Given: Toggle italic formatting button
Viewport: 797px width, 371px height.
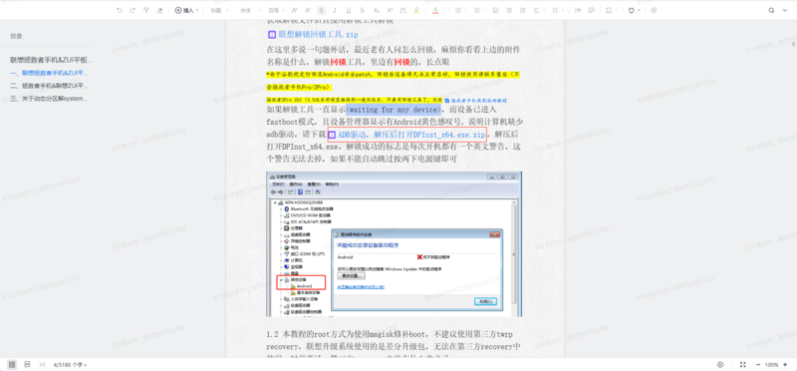Looking at the screenshot, I should click(334, 10).
